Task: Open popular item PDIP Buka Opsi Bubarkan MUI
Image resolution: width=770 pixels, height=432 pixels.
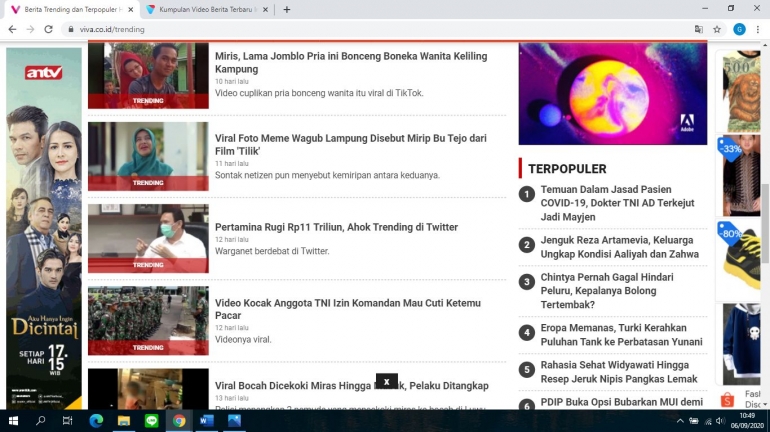Action: pyautogui.click(x=622, y=402)
